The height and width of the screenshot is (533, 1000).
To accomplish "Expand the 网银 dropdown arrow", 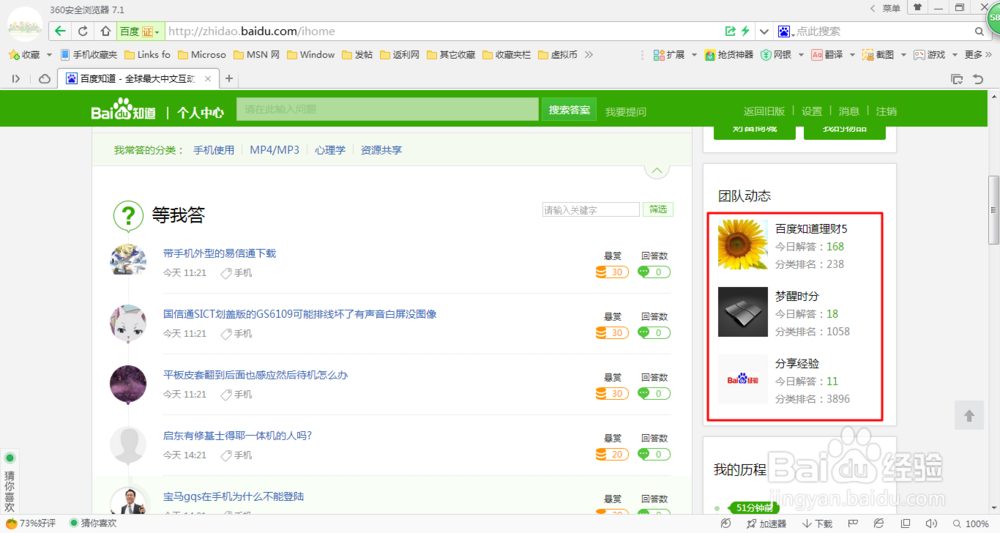I will pyautogui.click(x=801, y=55).
